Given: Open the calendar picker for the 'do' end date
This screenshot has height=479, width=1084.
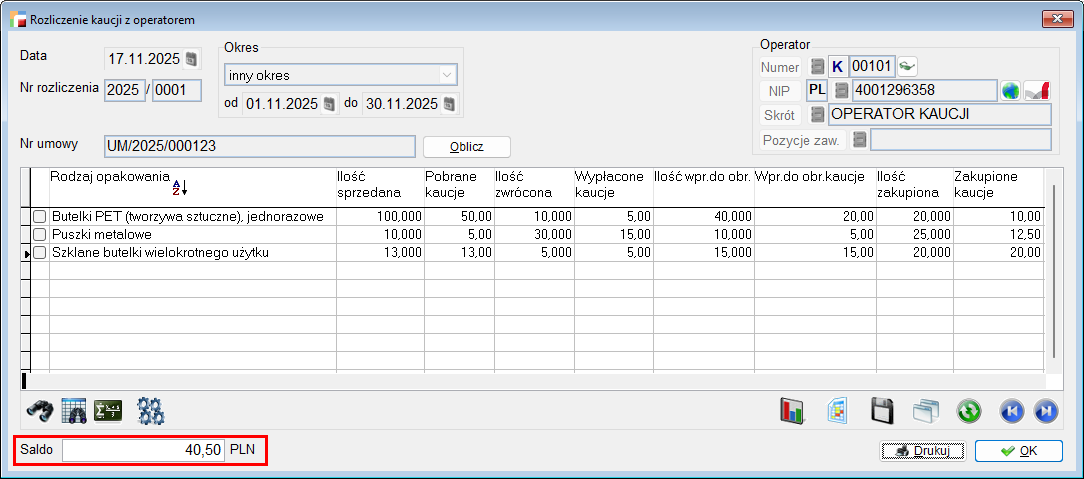Looking at the screenshot, I should [451, 104].
